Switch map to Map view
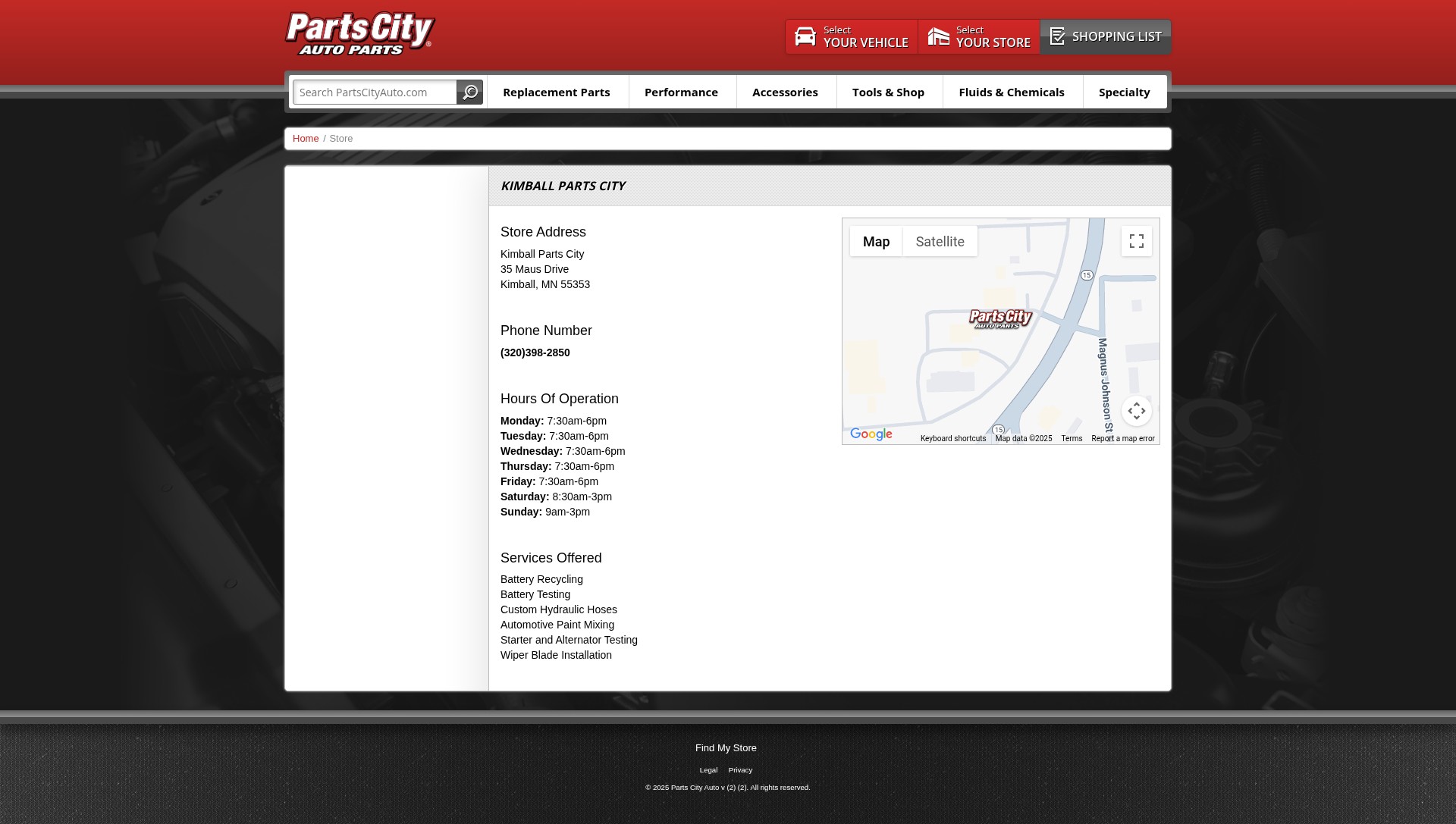Image resolution: width=1456 pixels, height=824 pixels. click(876, 241)
